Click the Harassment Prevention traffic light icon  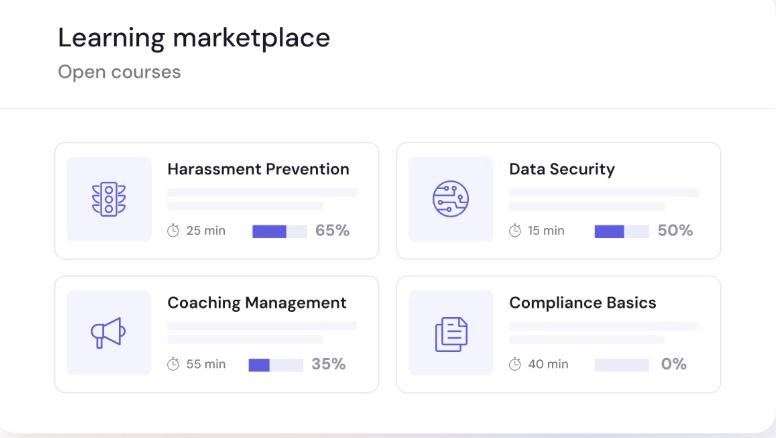click(109, 200)
